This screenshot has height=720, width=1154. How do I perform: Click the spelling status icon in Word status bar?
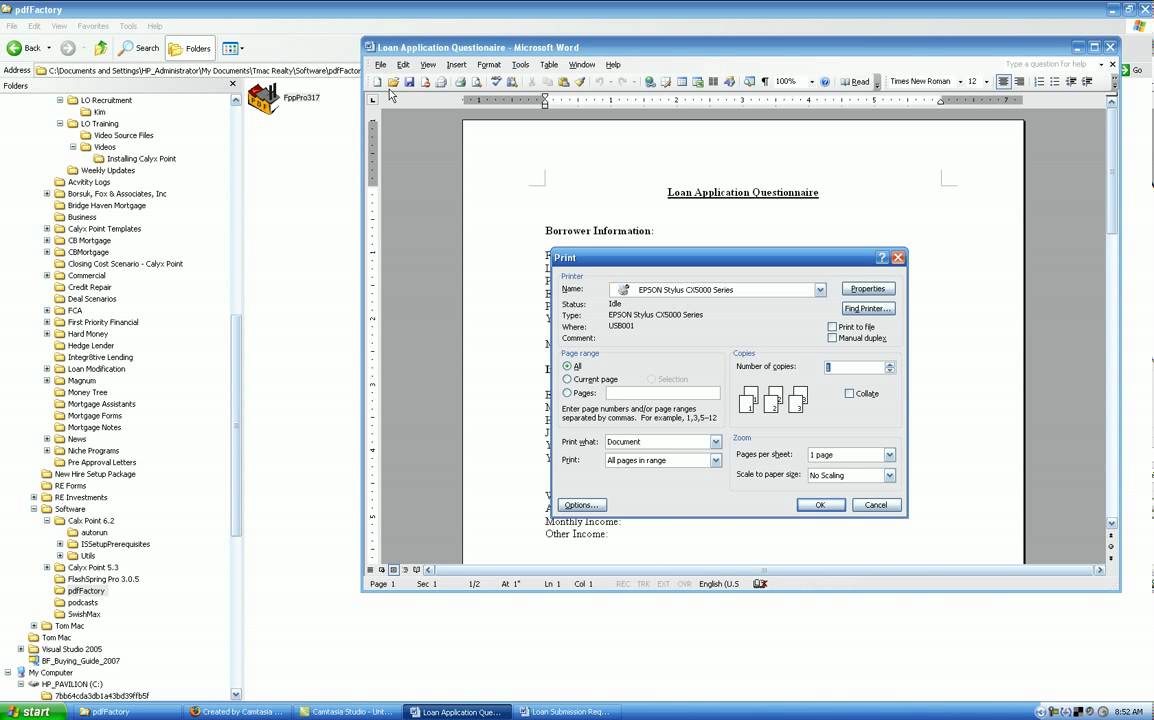(x=760, y=584)
